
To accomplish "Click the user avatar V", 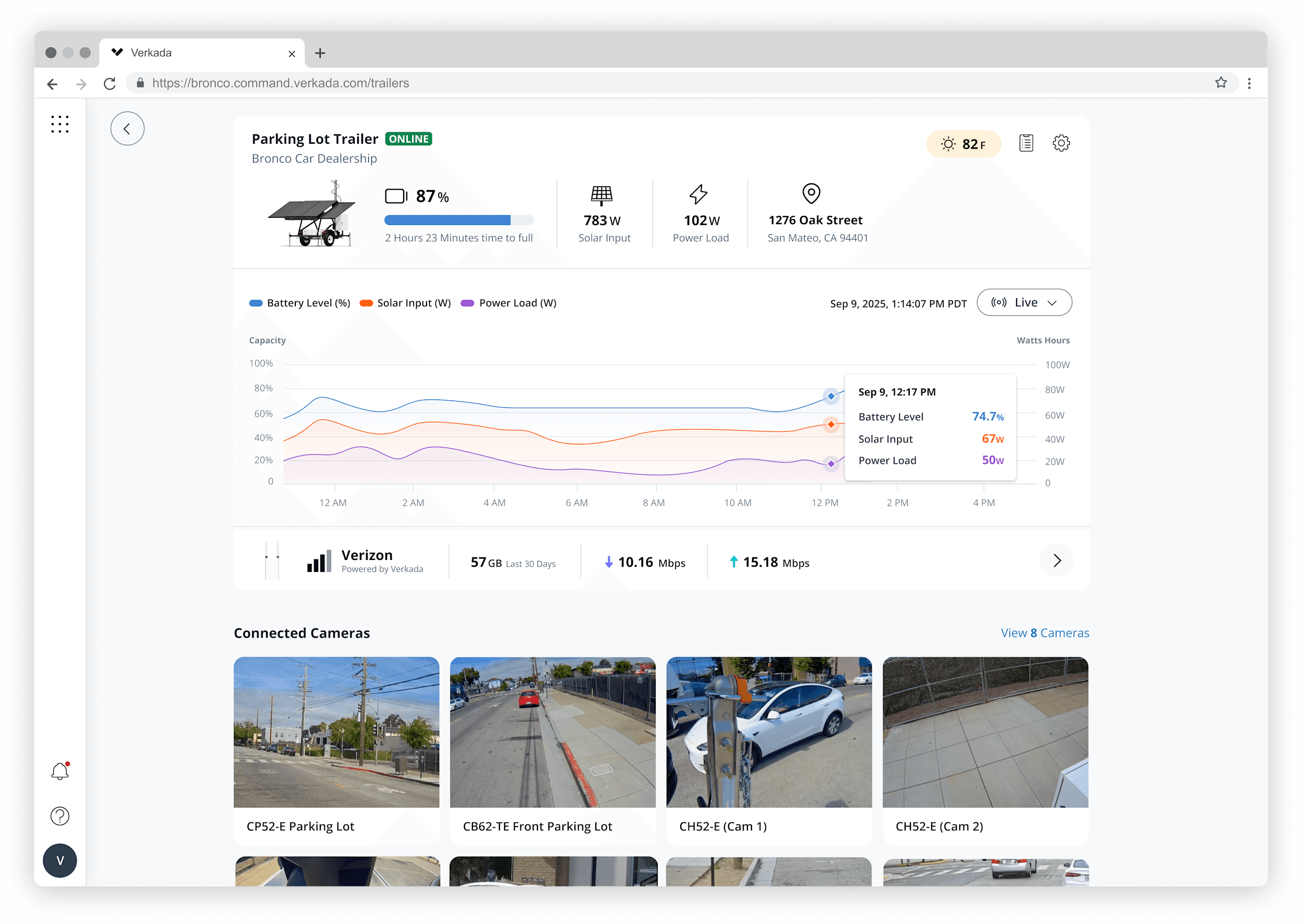I will (60, 860).
